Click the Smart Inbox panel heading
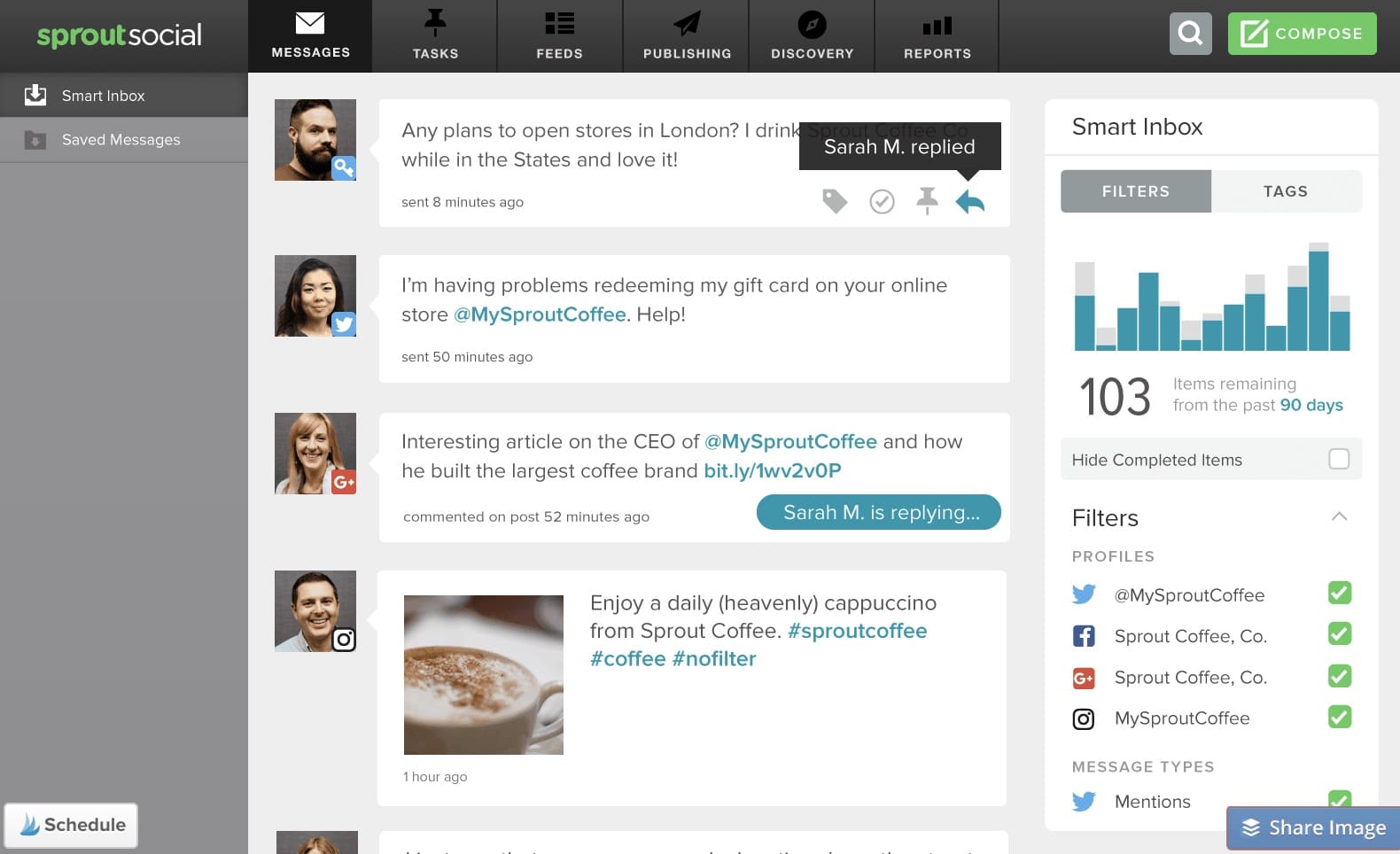 [1137, 127]
